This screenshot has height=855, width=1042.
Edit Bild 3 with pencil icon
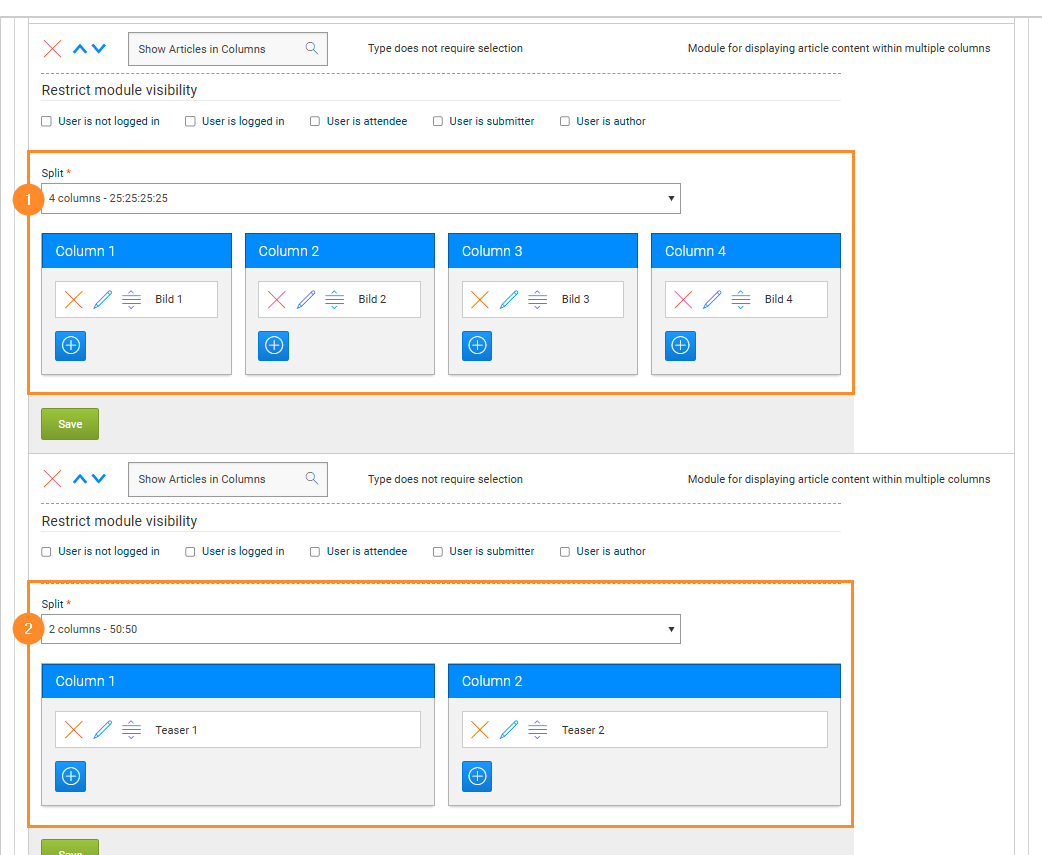point(509,300)
